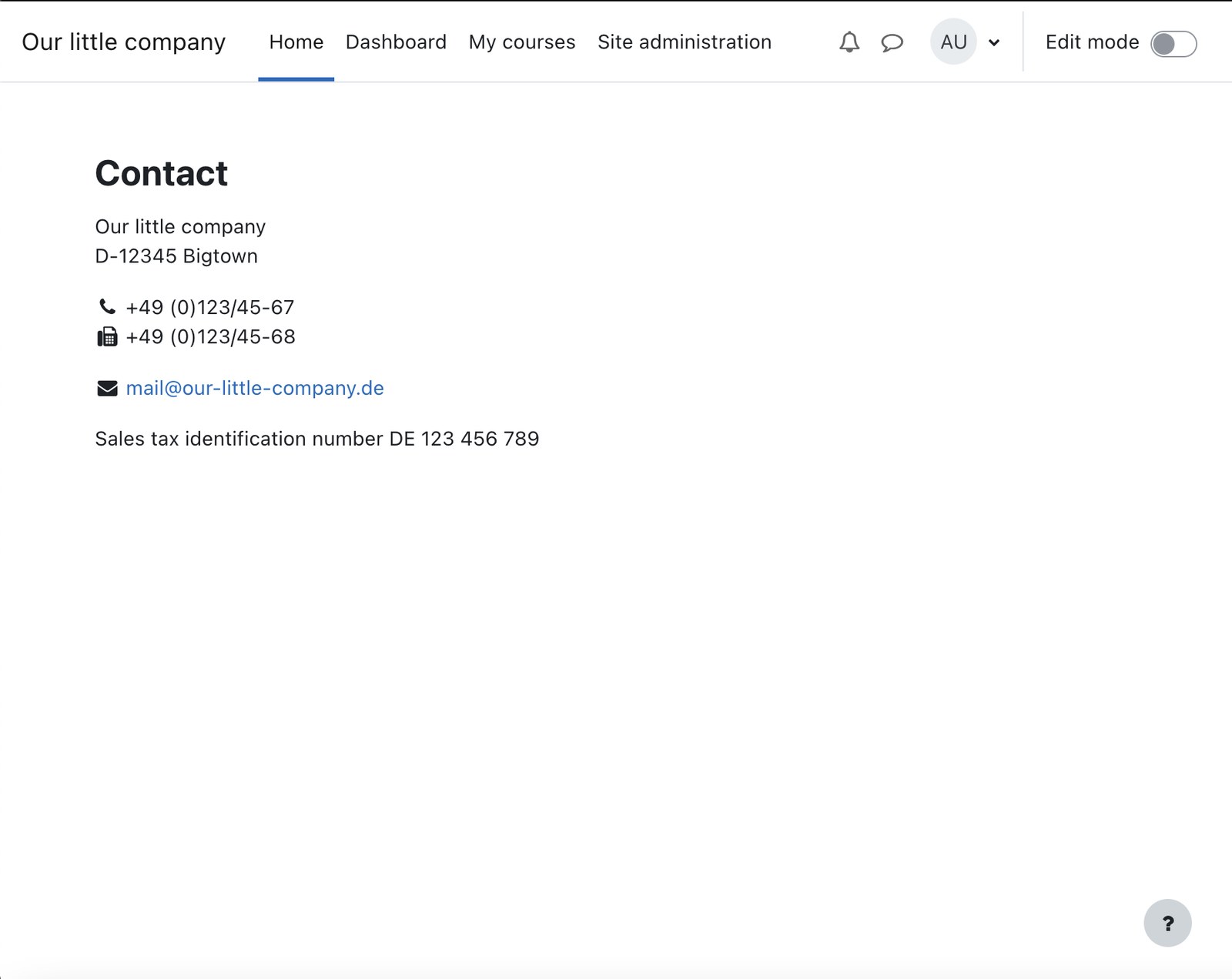Image resolution: width=1232 pixels, height=979 pixels.
Task: Open My courses in the navigation
Action: click(522, 42)
